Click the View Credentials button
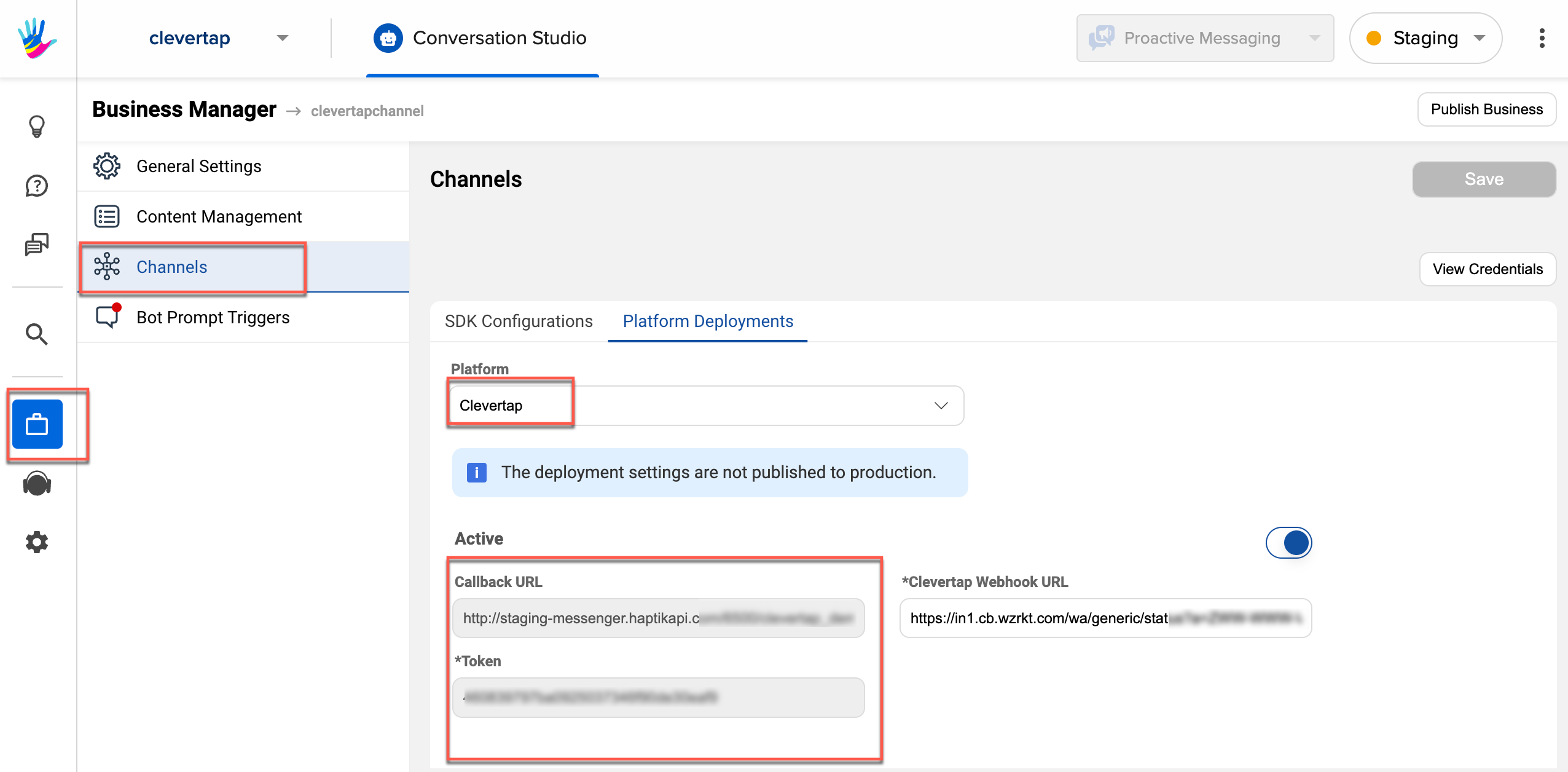 pos(1488,269)
